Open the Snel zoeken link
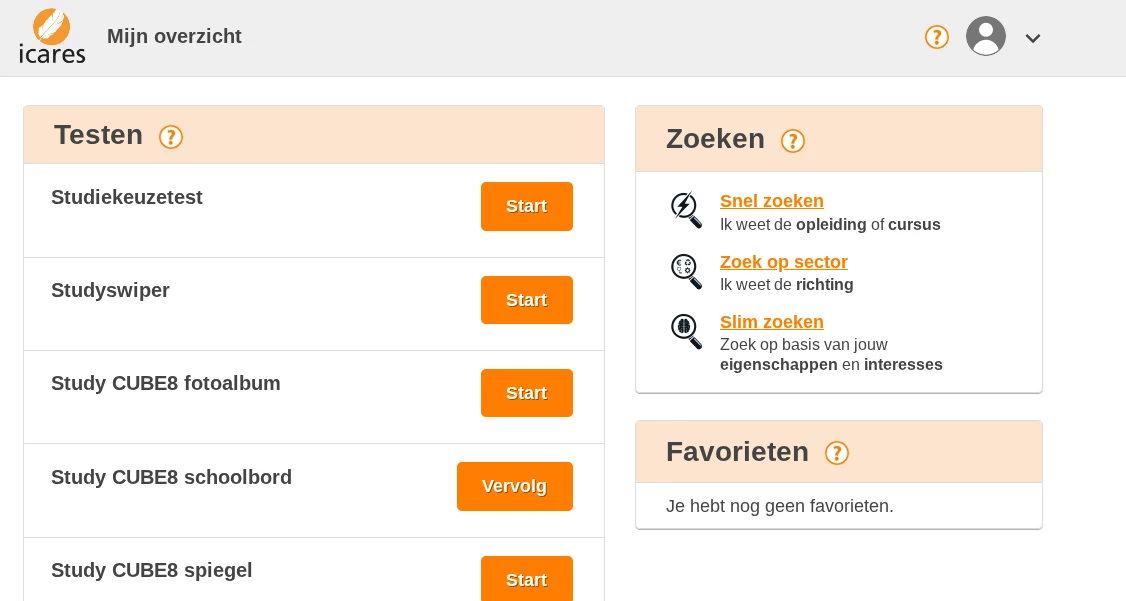 (x=771, y=201)
